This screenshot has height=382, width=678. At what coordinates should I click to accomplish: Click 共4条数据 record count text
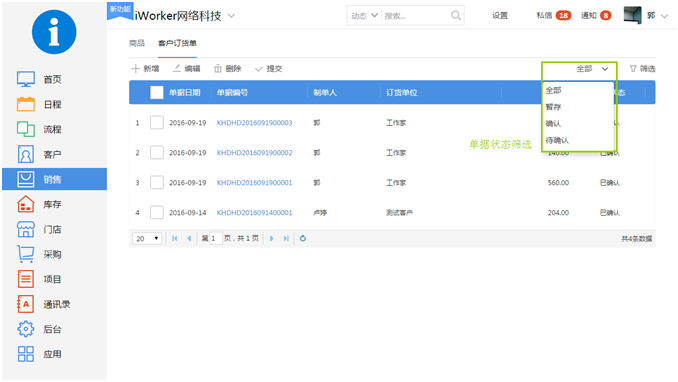636,239
